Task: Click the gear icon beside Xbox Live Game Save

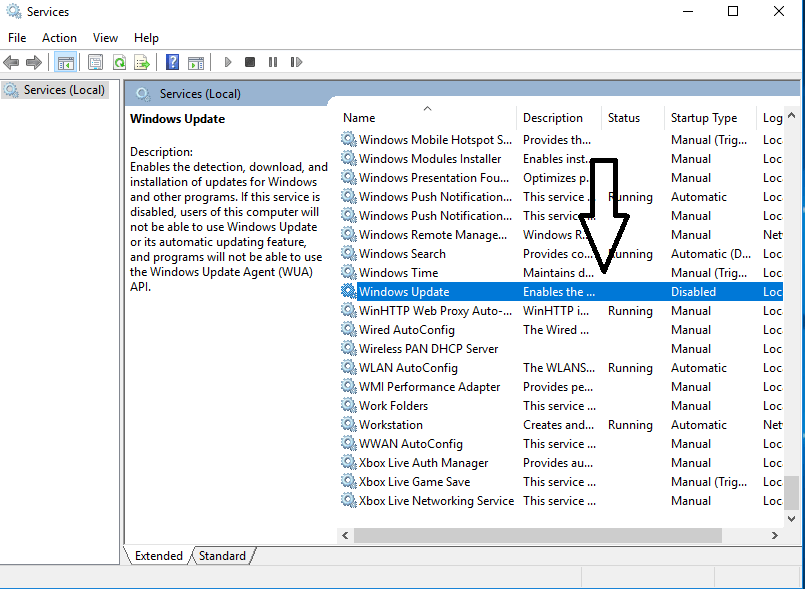Action: tap(349, 481)
